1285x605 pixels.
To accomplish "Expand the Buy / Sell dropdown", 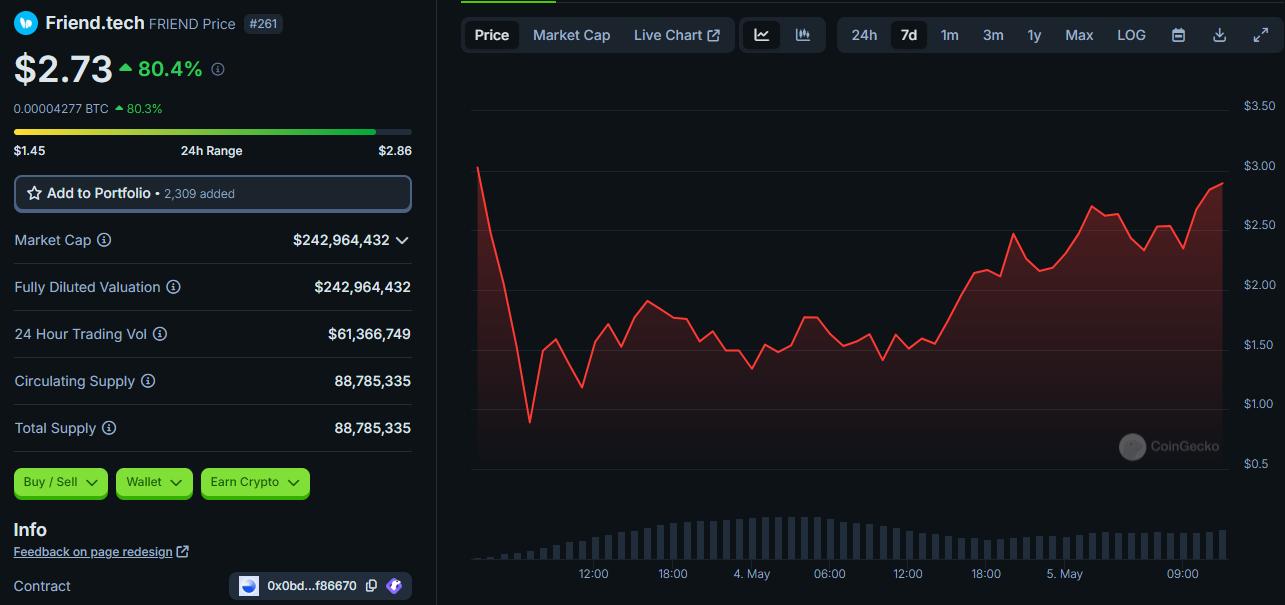I will 61,482.
